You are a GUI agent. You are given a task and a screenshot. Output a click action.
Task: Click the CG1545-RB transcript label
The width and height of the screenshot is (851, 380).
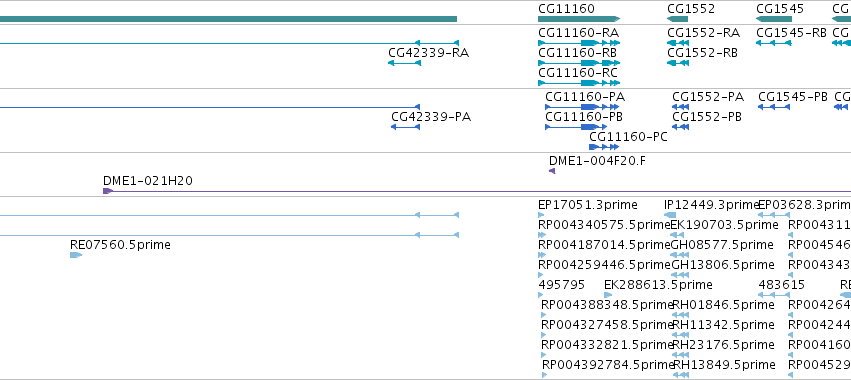pyautogui.click(x=791, y=33)
